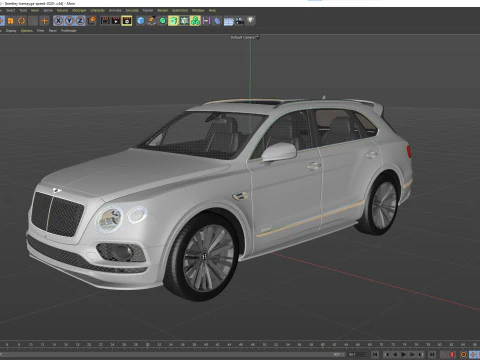Open the Character menu

click(97, 10)
